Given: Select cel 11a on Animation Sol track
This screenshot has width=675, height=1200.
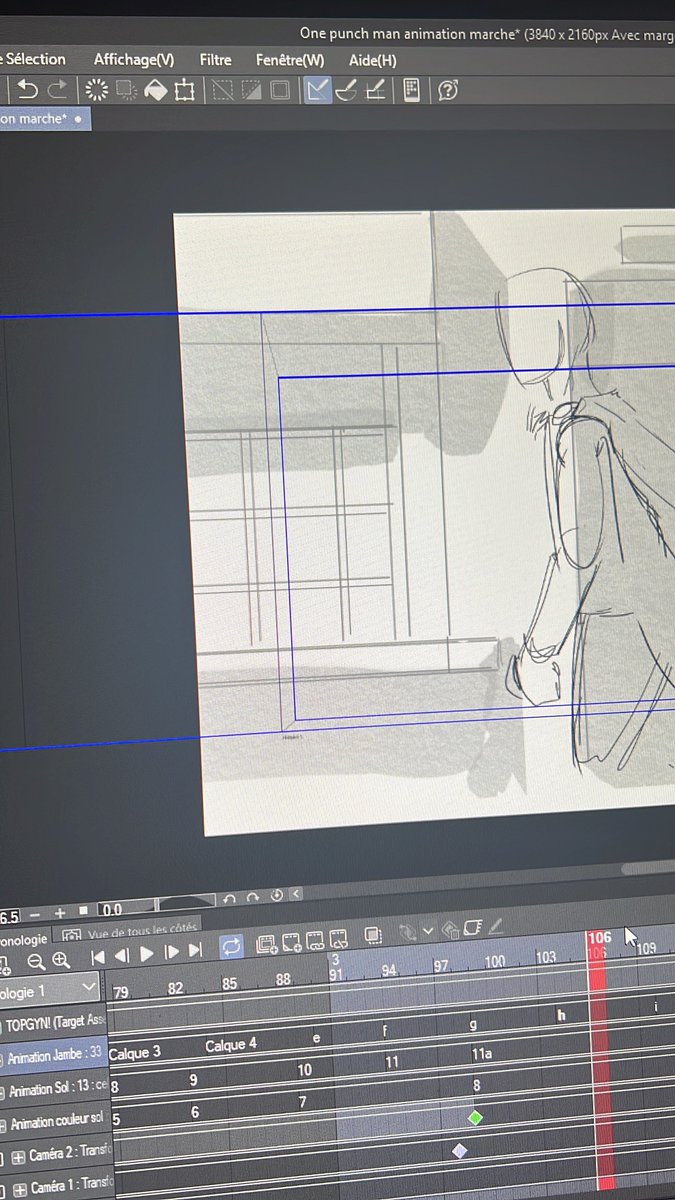Looking at the screenshot, I should (482, 1054).
